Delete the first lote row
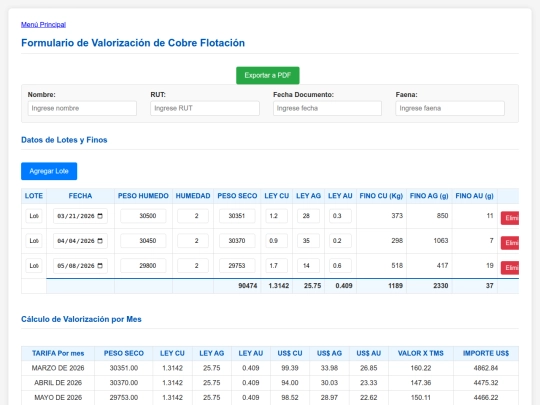The height and width of the screenshot is (405, 540). 510,218
